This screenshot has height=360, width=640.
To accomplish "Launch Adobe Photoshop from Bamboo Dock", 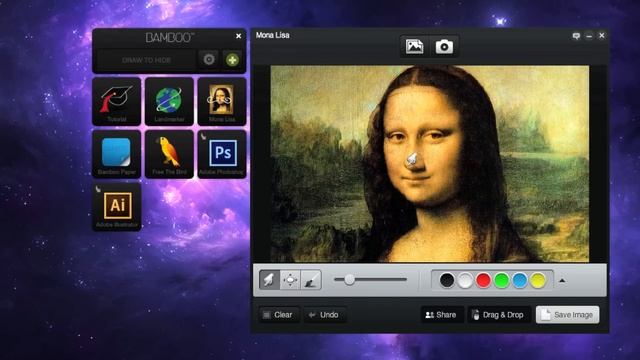I will coord(222,154).
